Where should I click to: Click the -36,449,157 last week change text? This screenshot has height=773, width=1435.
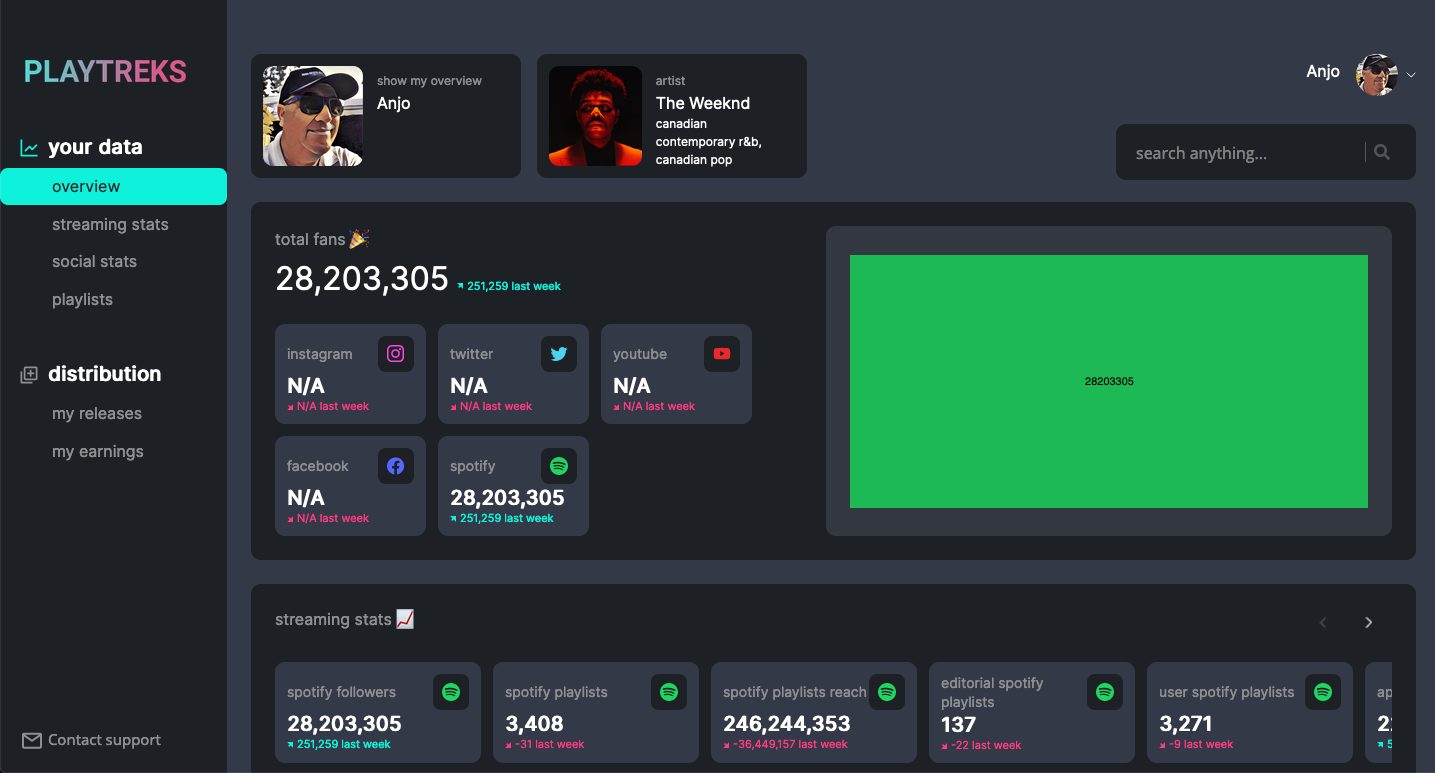click(790, 744)
